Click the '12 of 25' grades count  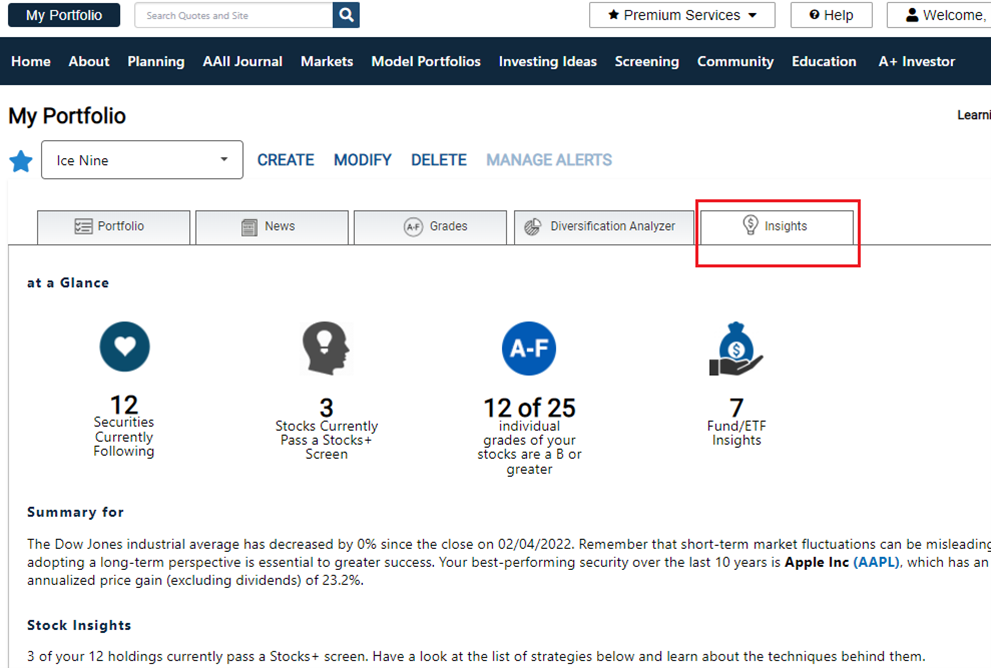coord(530,408)
